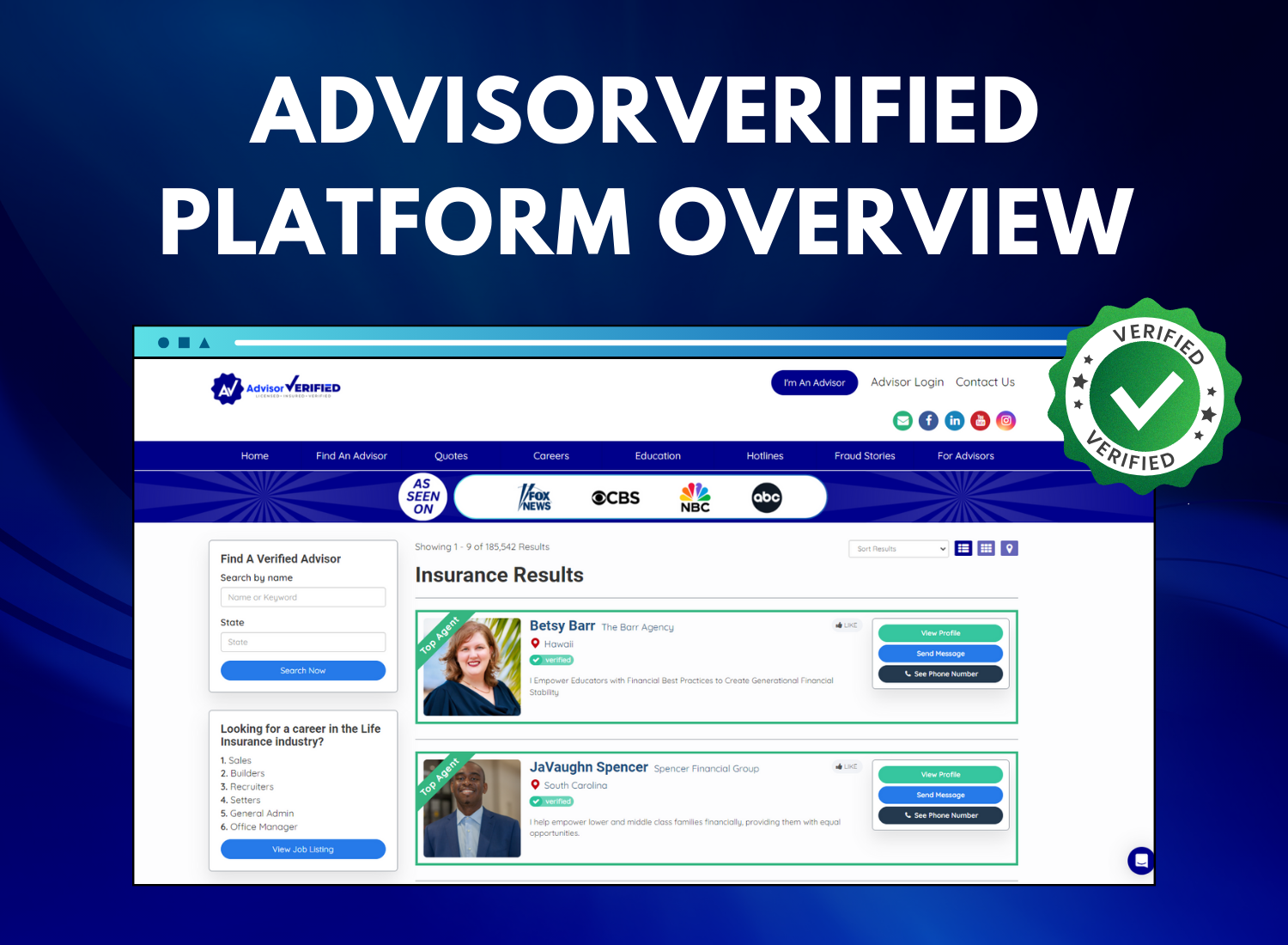This screenshot has height=945, width=1288.
Task: View Betsy Barr's profile
Action: pos(940,633)
